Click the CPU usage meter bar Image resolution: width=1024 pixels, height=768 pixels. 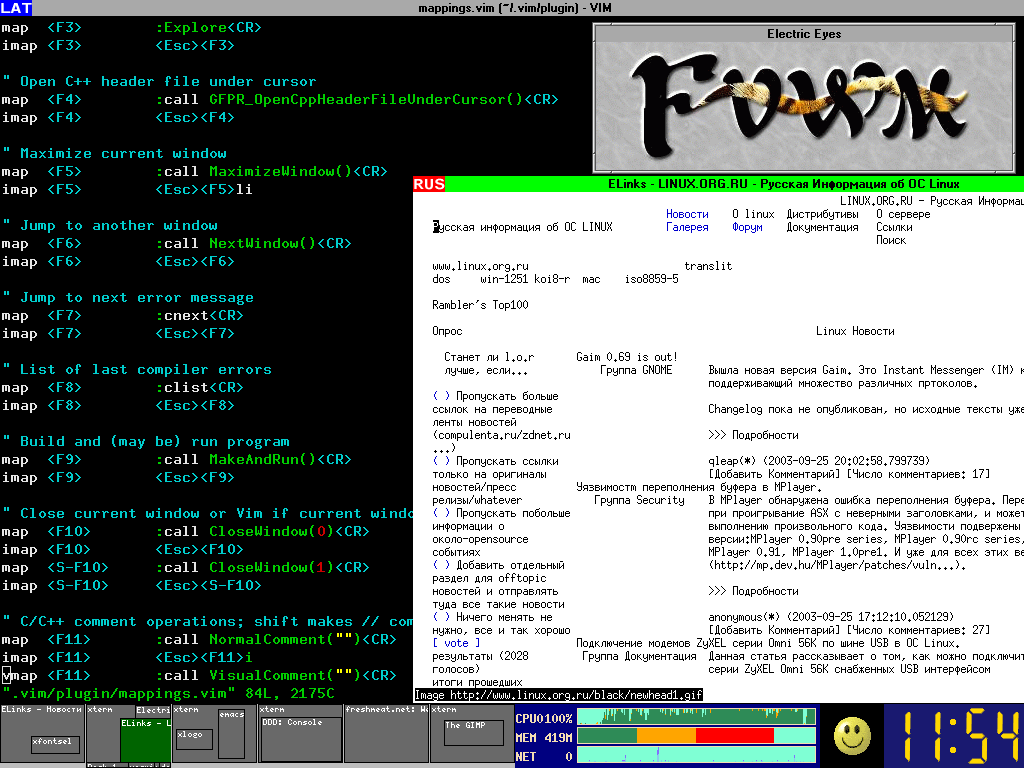point(696,717)
